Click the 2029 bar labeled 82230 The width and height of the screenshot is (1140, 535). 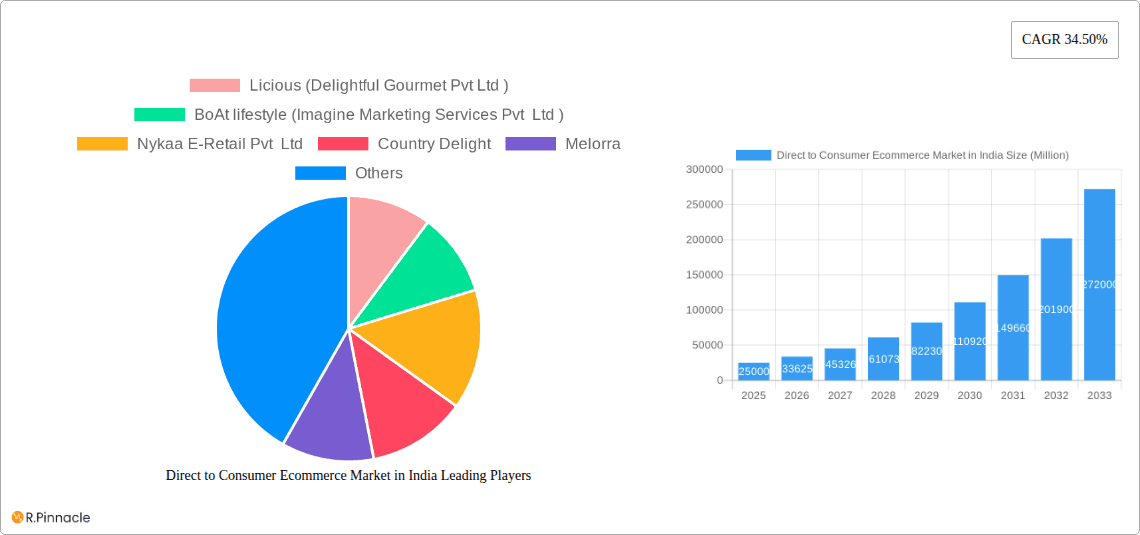click(x=927, y=351)
